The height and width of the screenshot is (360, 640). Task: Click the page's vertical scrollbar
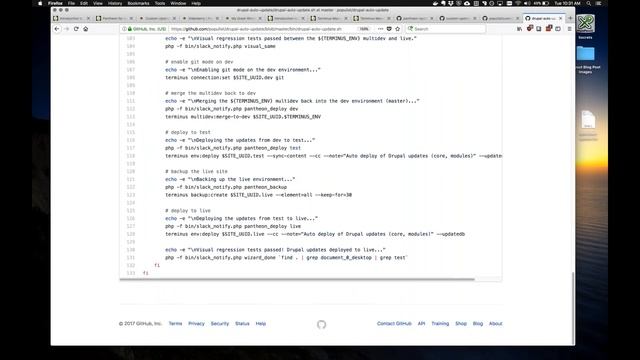click(x=573, y=308)
